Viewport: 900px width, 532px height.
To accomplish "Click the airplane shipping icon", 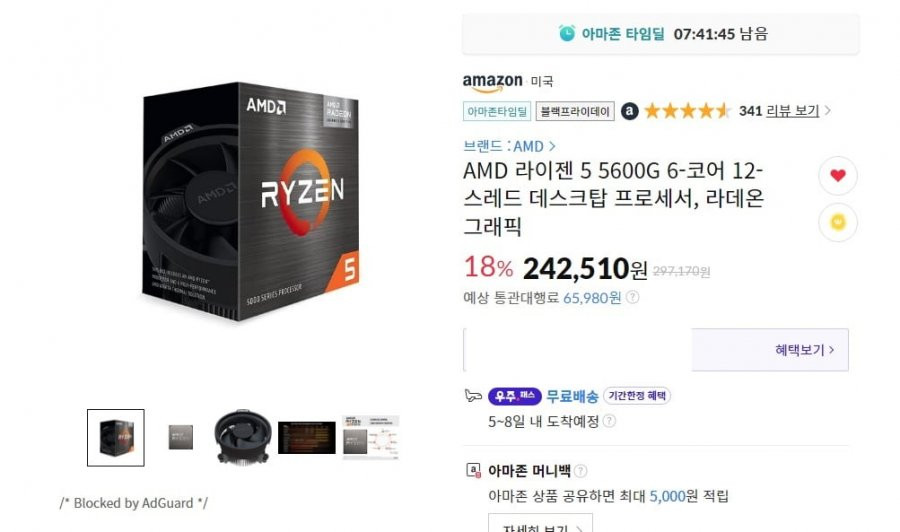I will point(472,395).
